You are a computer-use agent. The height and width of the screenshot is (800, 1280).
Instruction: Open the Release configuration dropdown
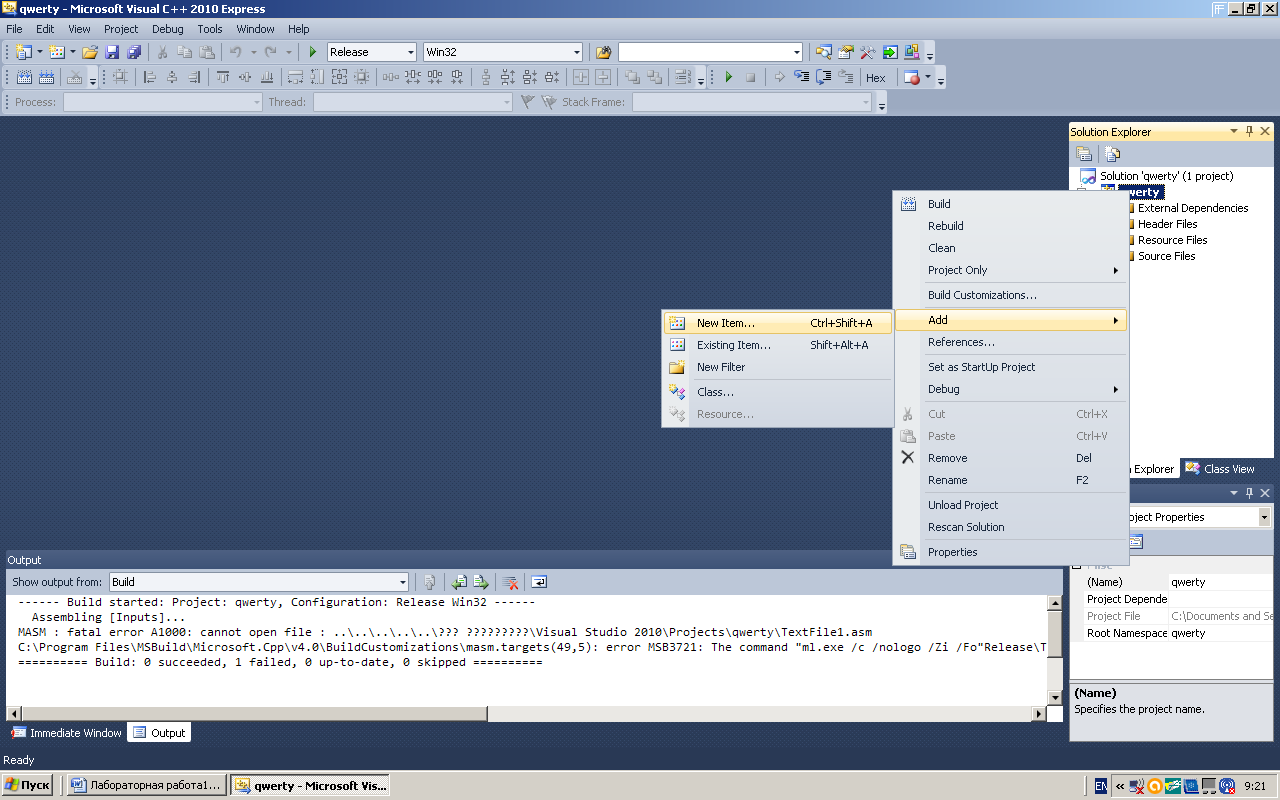[x=410, y=52]
